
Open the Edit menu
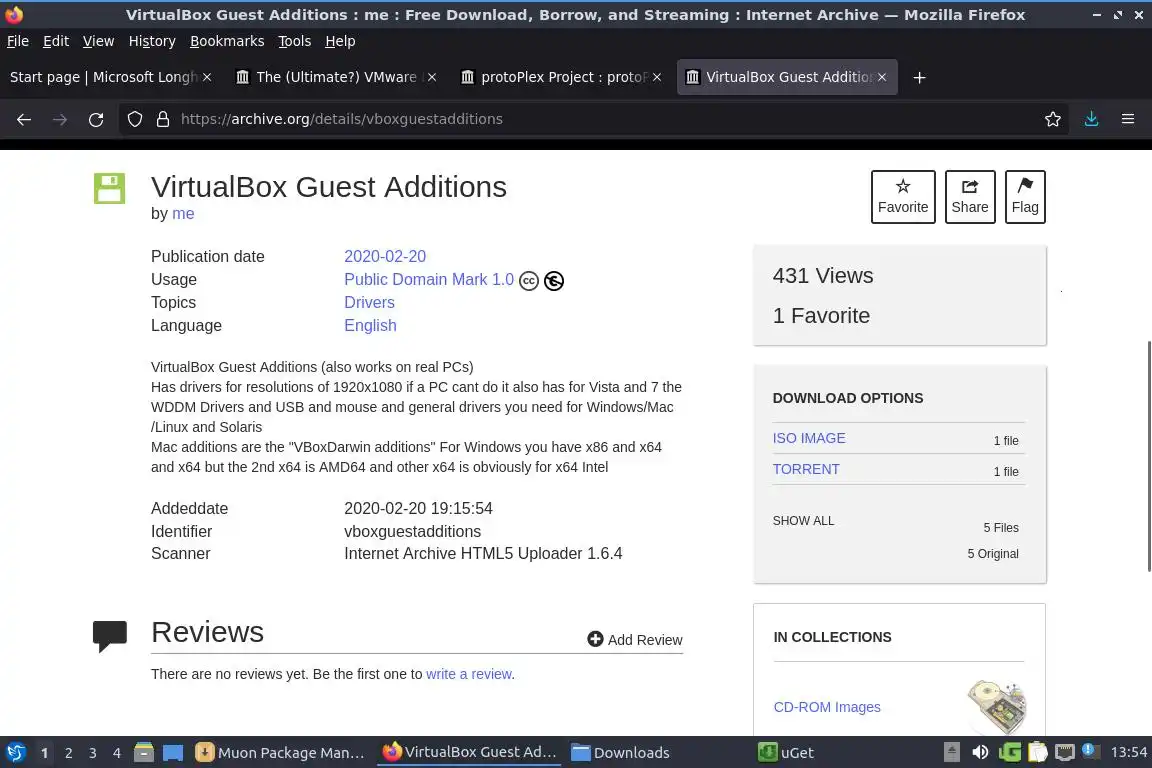(56, 41)
